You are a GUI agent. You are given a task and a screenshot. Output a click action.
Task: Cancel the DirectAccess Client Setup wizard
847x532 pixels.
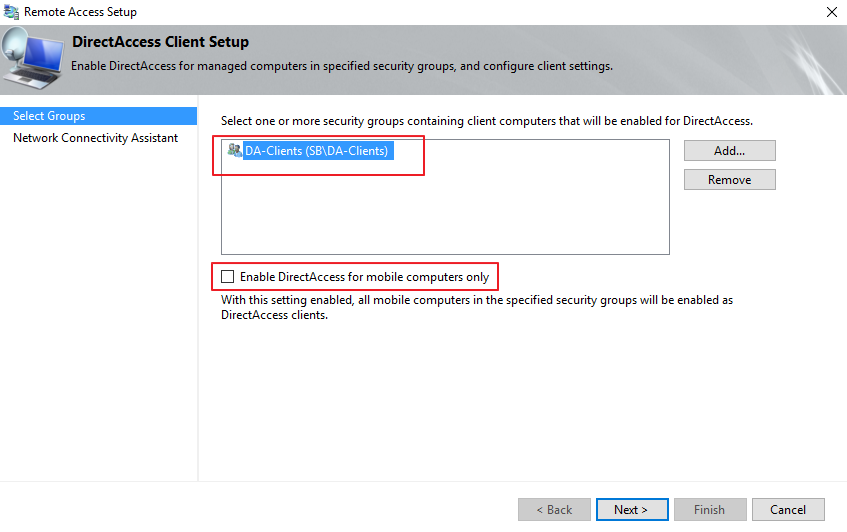(788, 509)
